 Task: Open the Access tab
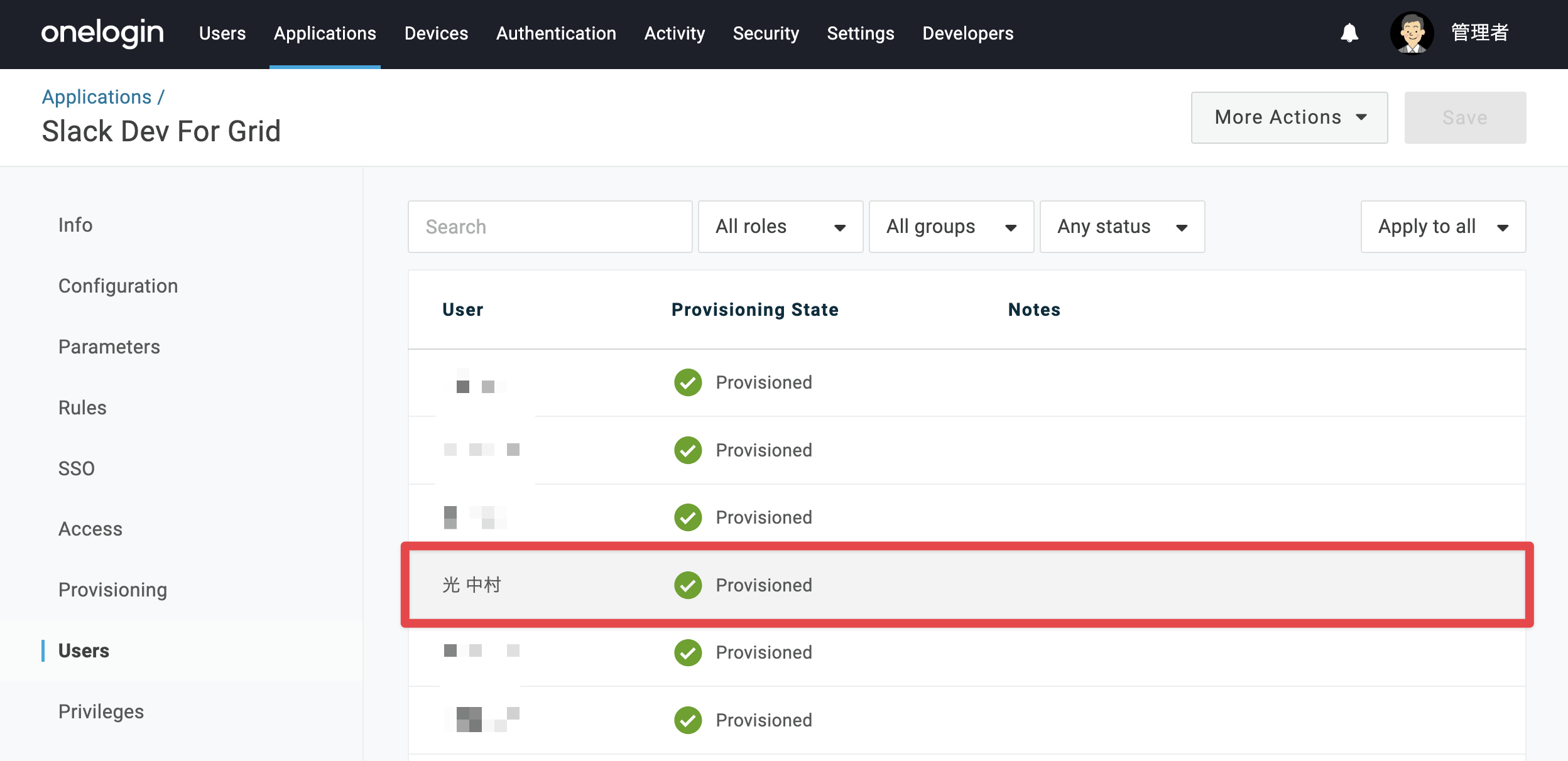pyautogui.click(x=90, y=529)
